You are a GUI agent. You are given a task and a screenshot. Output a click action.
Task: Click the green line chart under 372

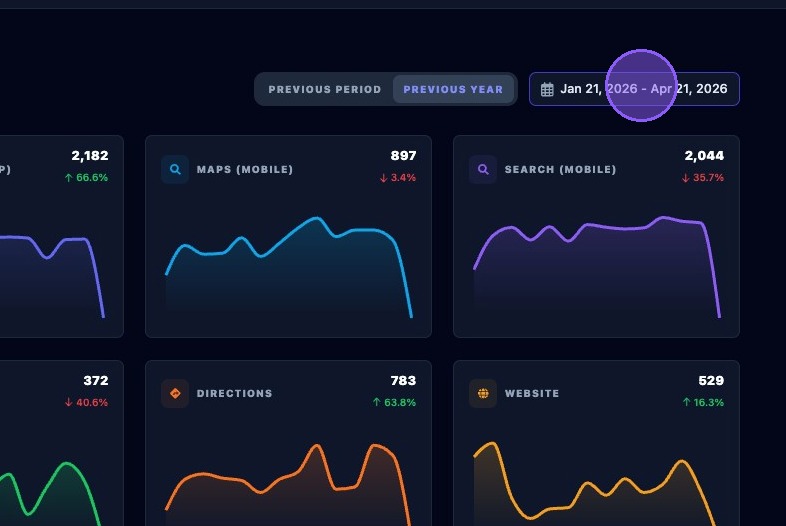pyautogui.click(x=50, y=494)
